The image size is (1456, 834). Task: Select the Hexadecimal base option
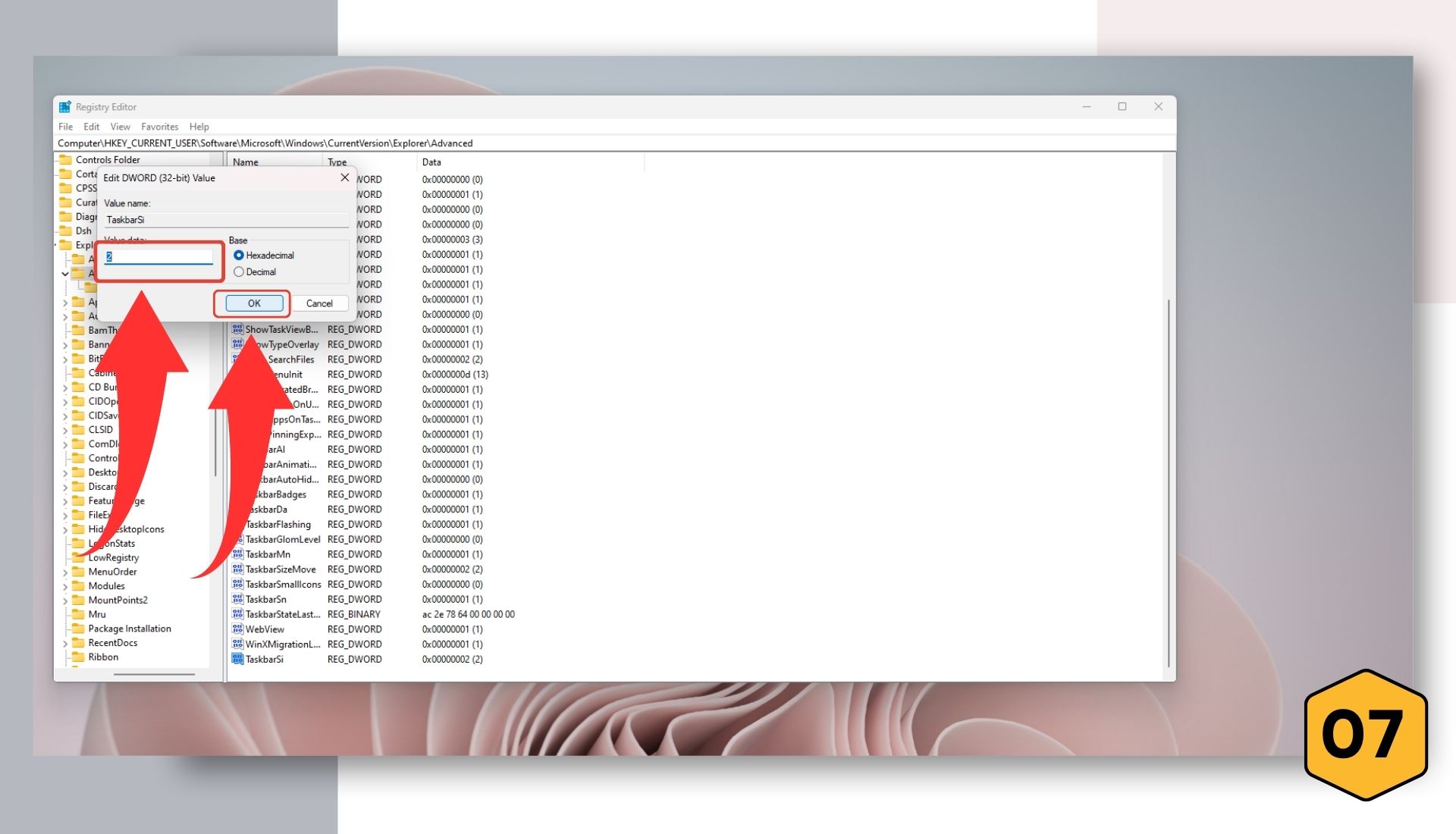pyautogui.click(x=239, y=256)
